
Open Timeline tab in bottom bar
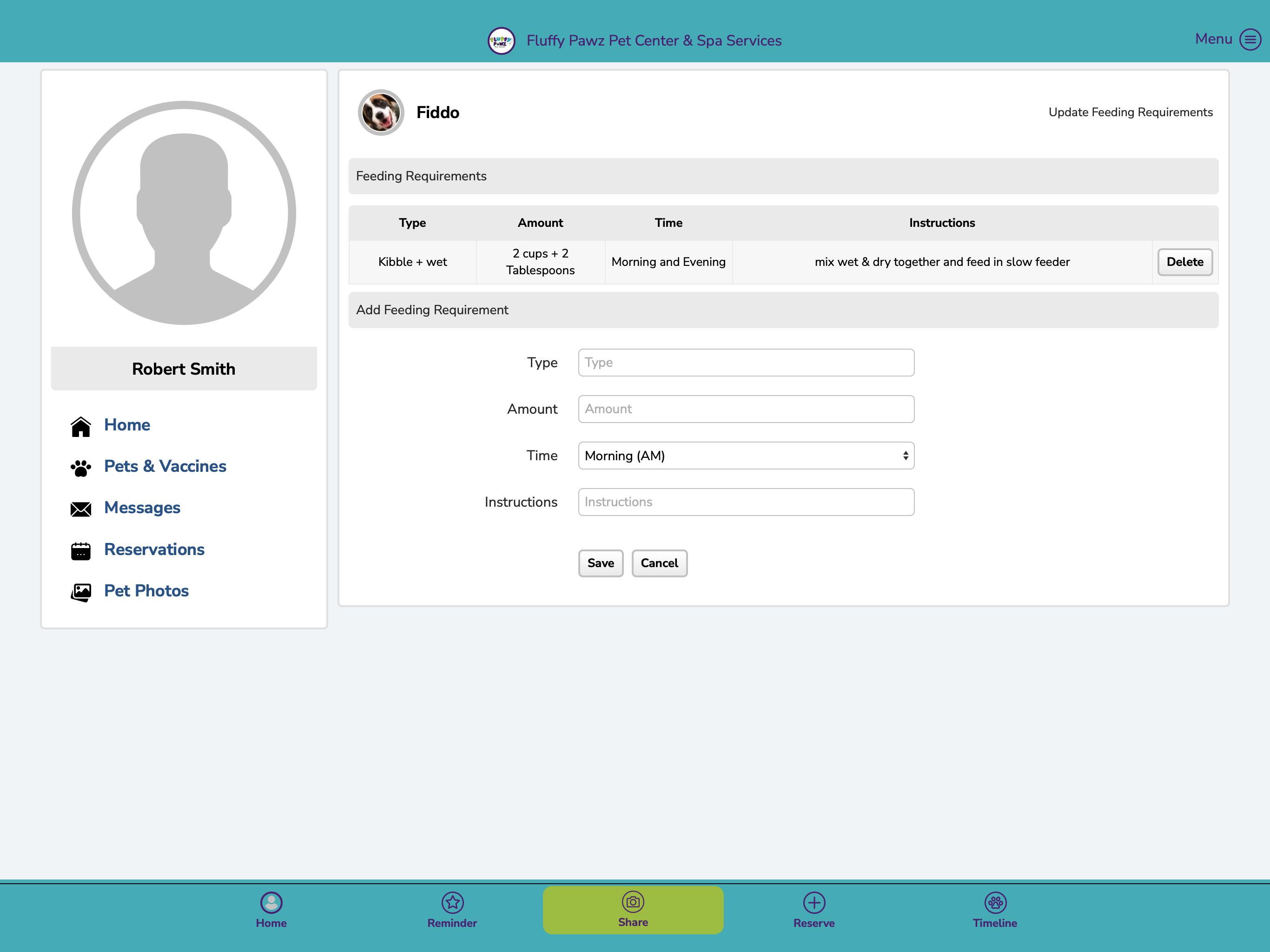click(994, 910)
